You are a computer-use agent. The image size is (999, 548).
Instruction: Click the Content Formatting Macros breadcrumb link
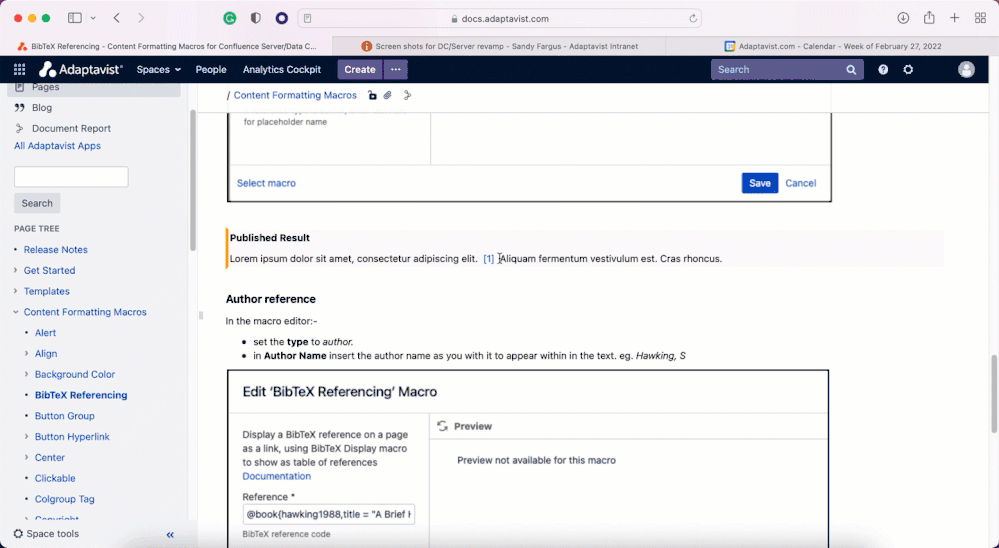click(x=295, y=95)
